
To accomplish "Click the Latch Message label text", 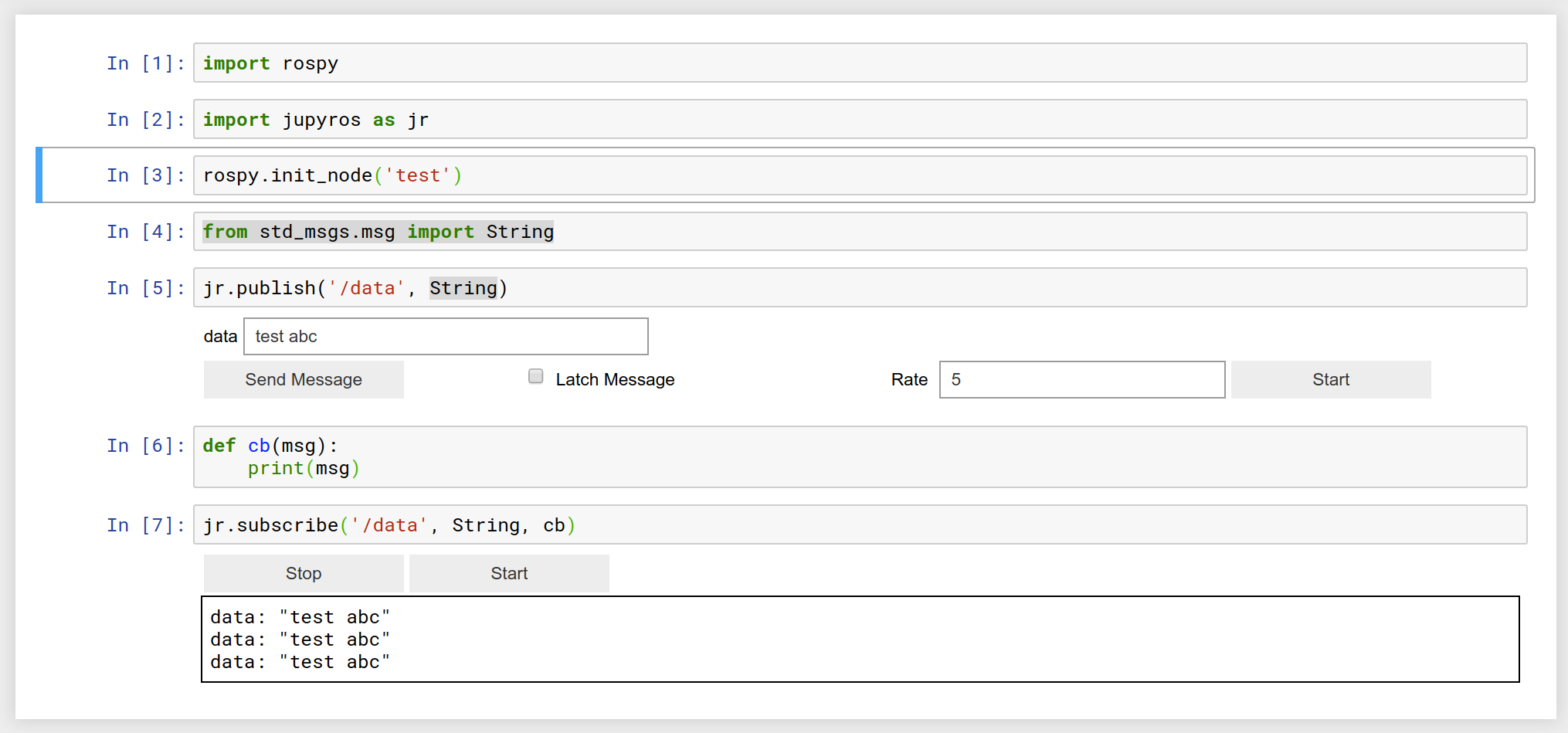I will click(615, 379).
